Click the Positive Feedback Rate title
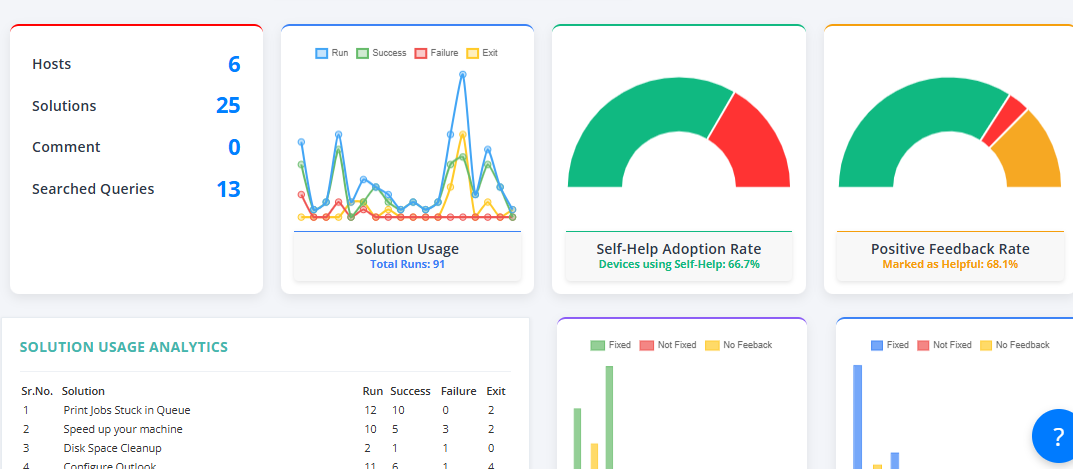 (950, 249)
